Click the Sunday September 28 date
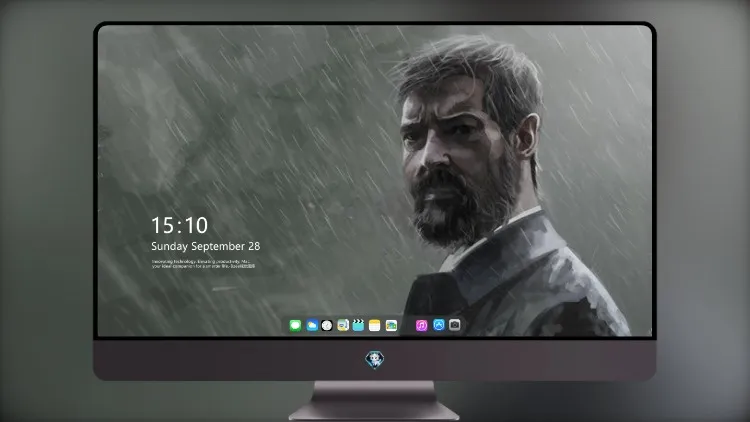The height and width of the screenshot is (422, 750). 206,246
